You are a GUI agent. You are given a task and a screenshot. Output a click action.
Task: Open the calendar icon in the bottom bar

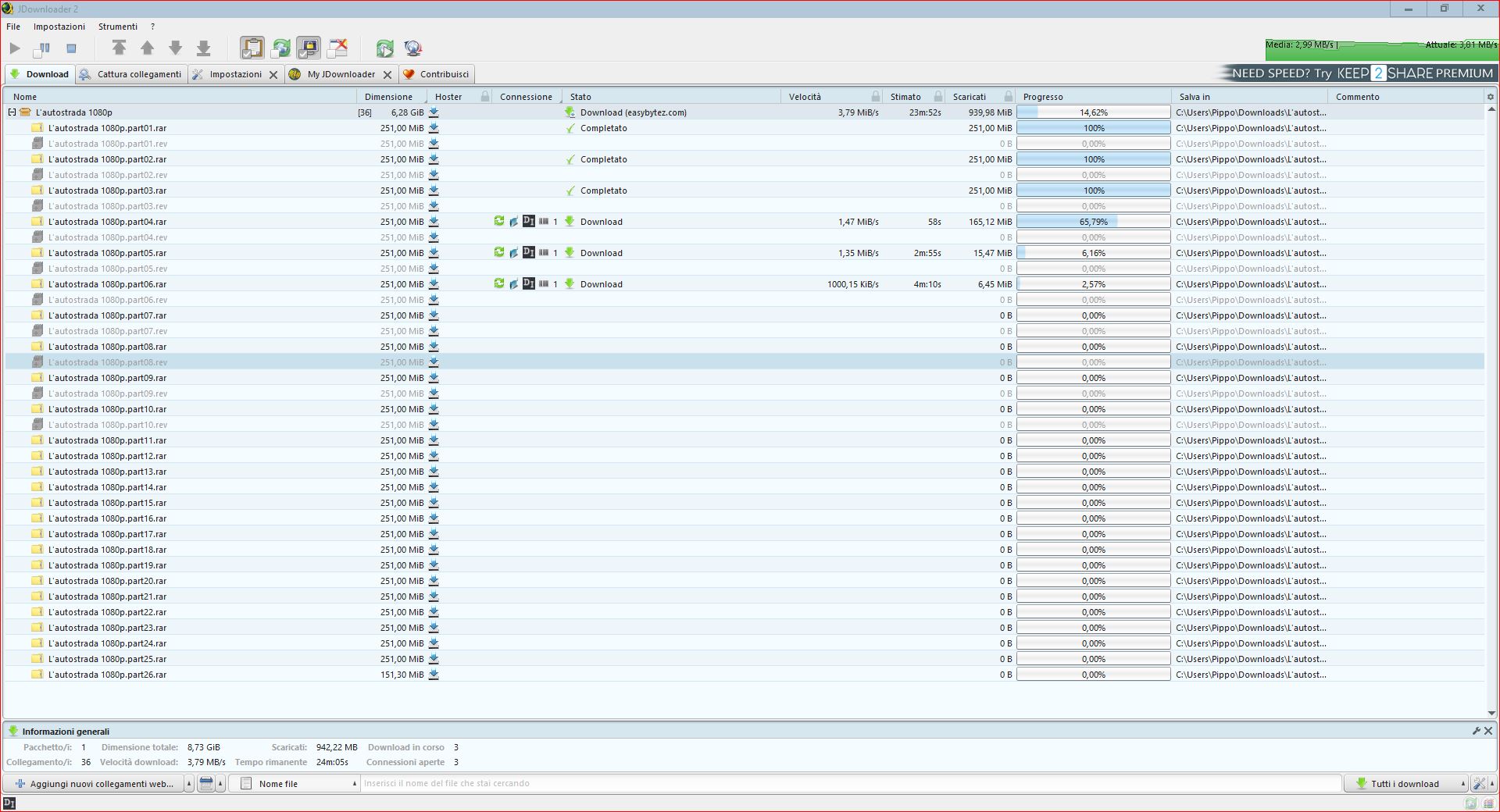click(x=206, y=783)
